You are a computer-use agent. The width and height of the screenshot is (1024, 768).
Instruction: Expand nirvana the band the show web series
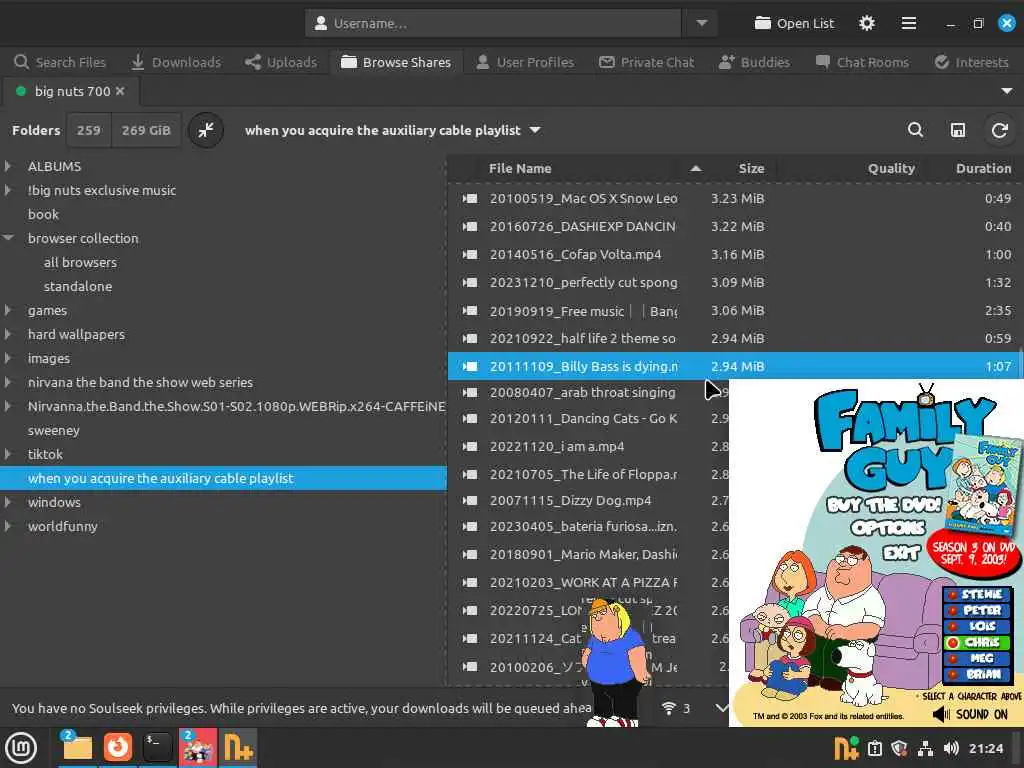coord(7,382)
